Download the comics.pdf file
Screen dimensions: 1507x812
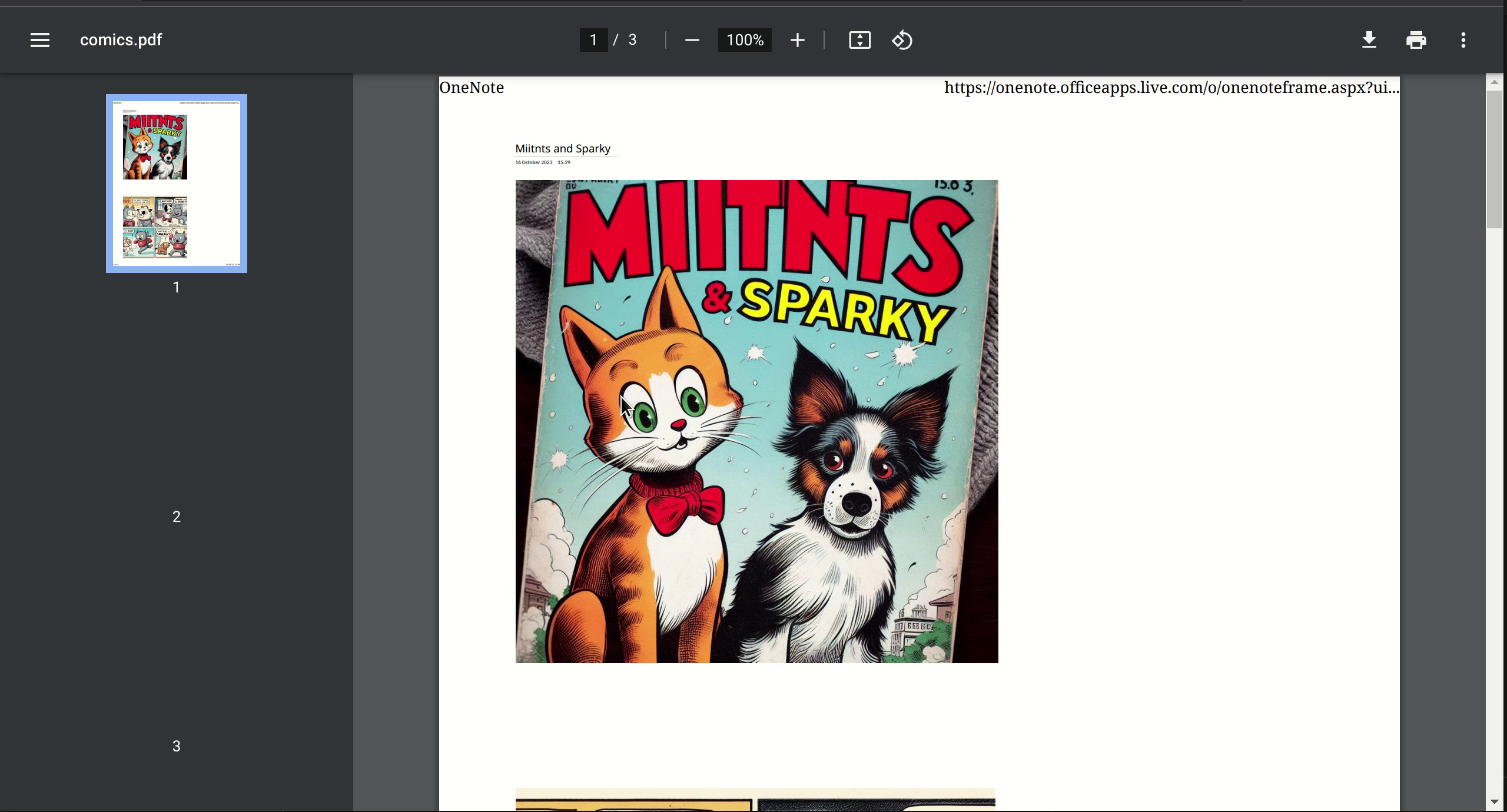click(x=1369, y=40)
